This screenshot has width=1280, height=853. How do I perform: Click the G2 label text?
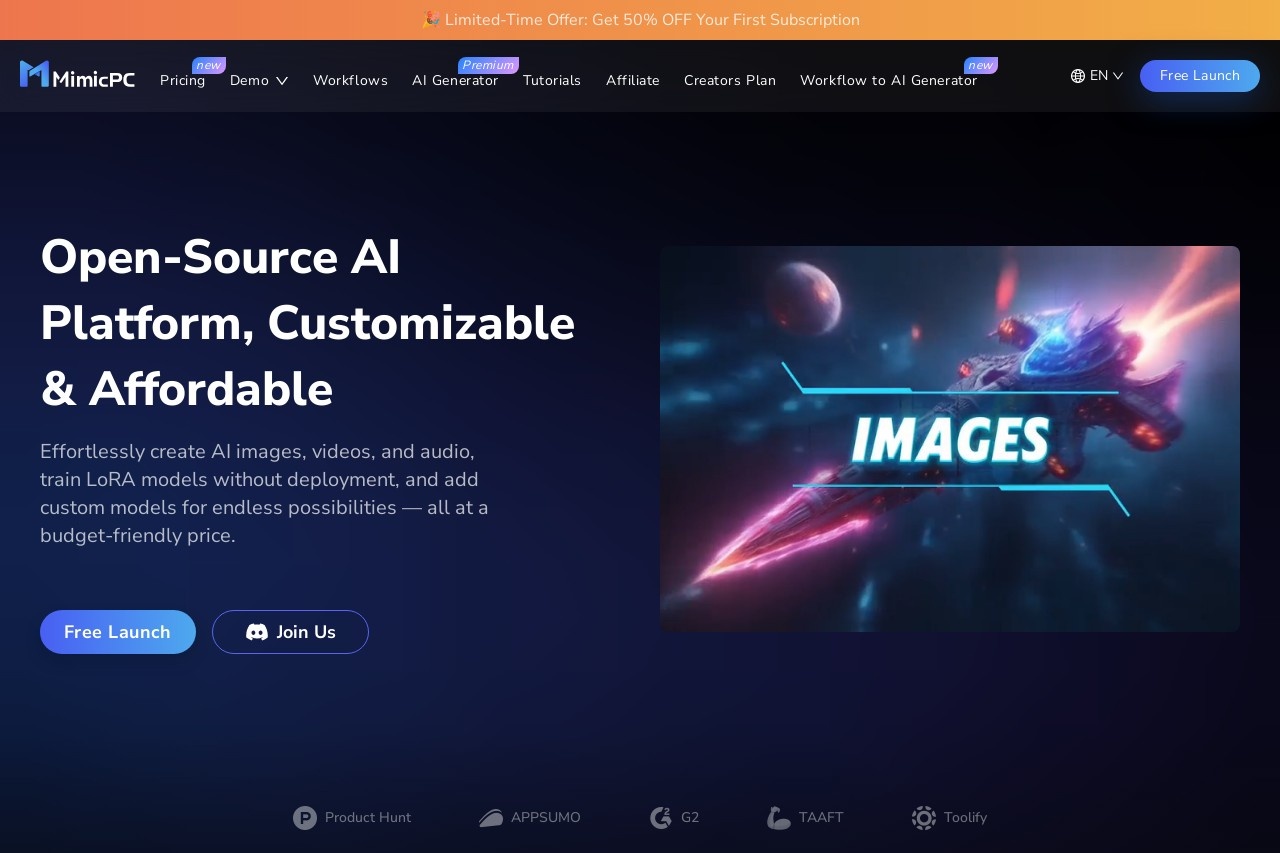[x=690, y=818]
